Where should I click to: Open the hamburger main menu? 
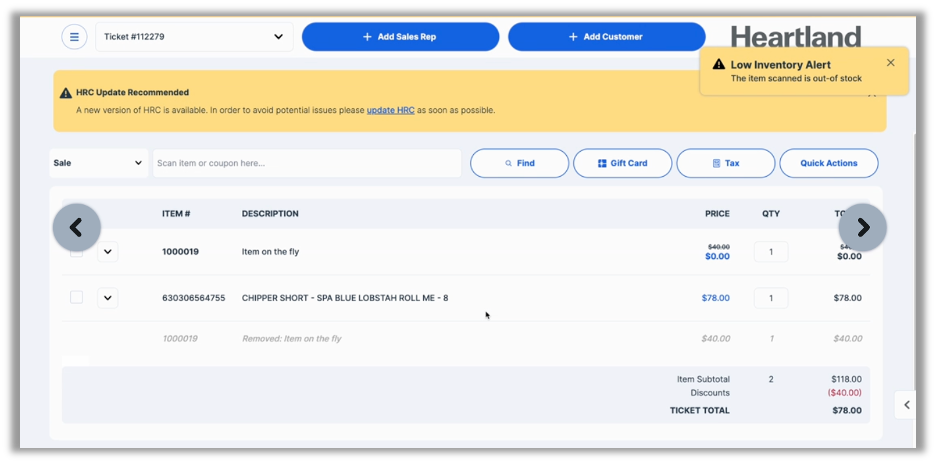click(x=74, y=37)
